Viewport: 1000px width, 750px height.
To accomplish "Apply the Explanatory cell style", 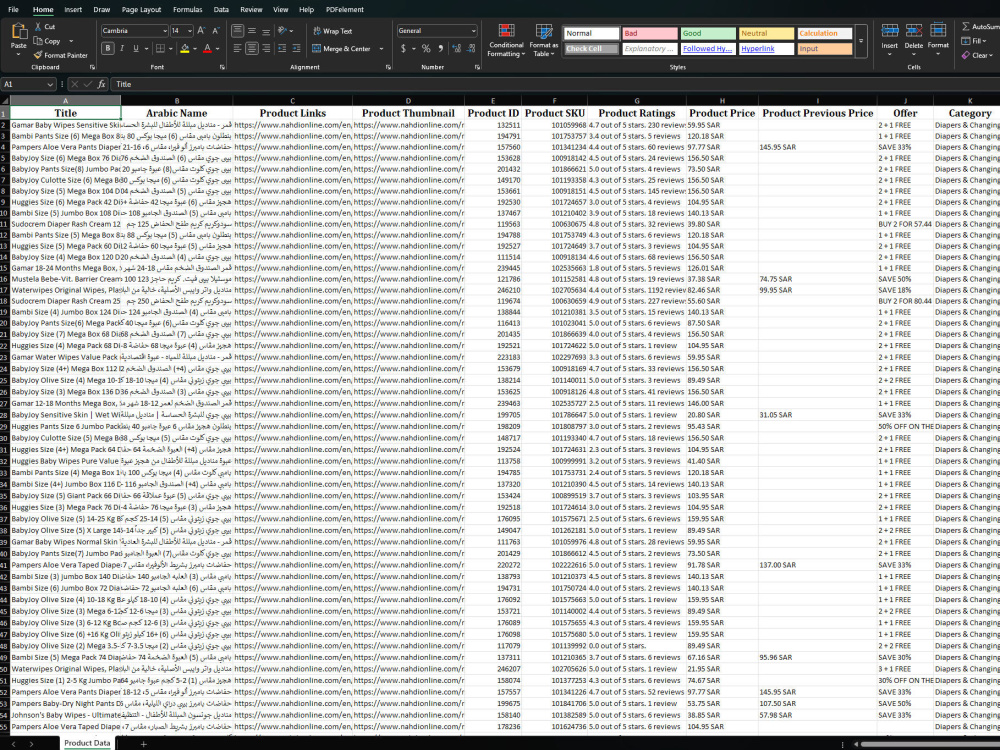I will click(650, 48).
